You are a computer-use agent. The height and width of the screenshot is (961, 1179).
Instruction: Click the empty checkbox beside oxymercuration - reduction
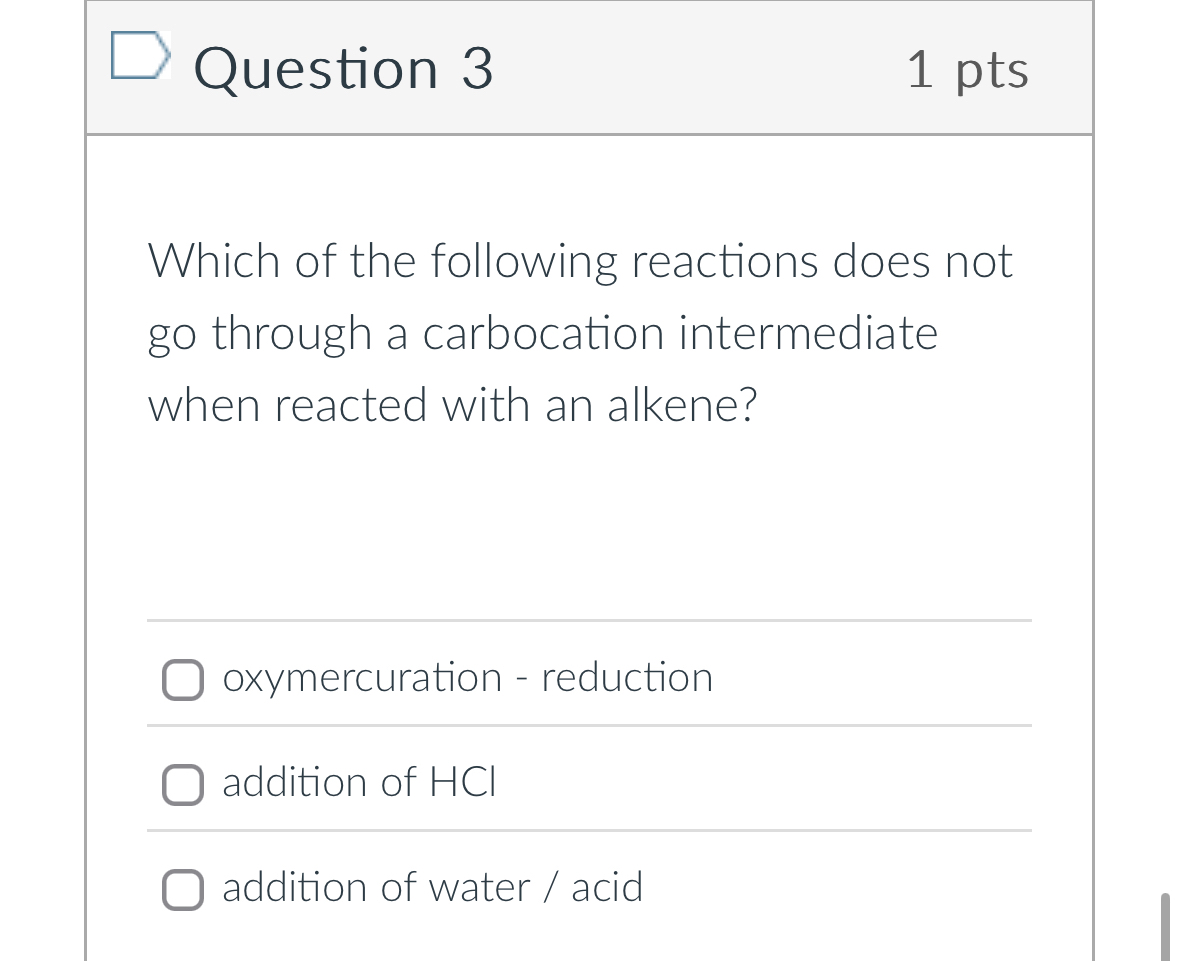183,679
